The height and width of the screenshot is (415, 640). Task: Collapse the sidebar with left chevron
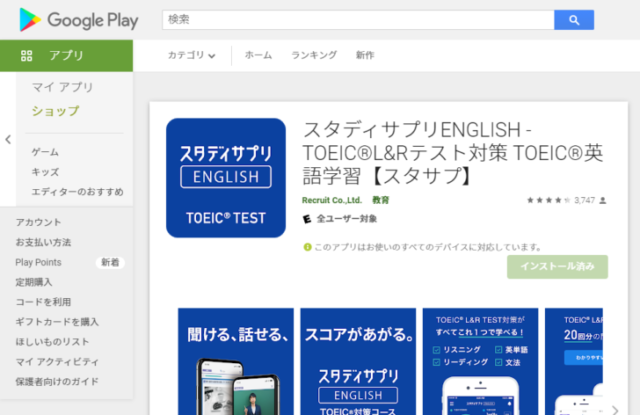tap(8, 140)
